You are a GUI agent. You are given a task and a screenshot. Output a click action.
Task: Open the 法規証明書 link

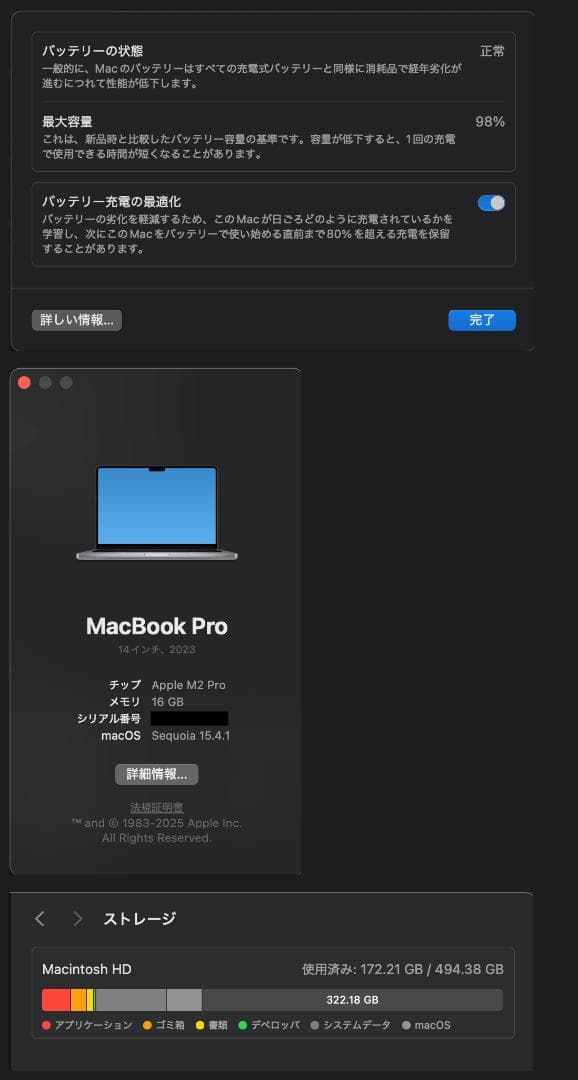[157, 807]
